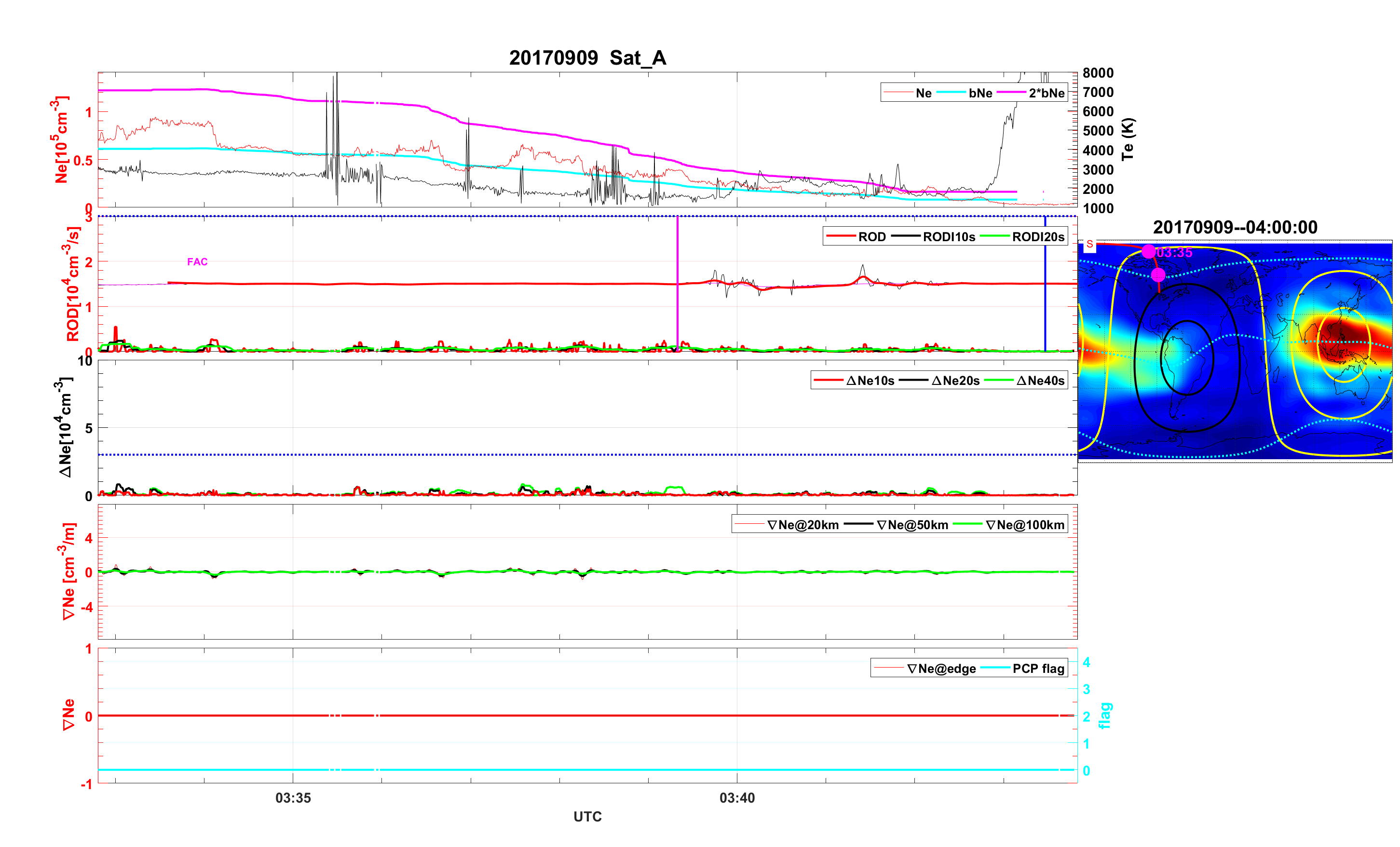Click the ΔNe10s legend entry
This screenshot has height=847, width=1400.
pyautogui.click(x=870, y=381)
